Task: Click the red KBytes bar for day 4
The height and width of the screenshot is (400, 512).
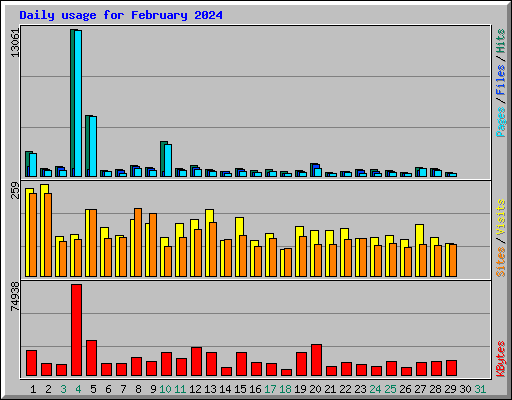Action: [76, 330]
